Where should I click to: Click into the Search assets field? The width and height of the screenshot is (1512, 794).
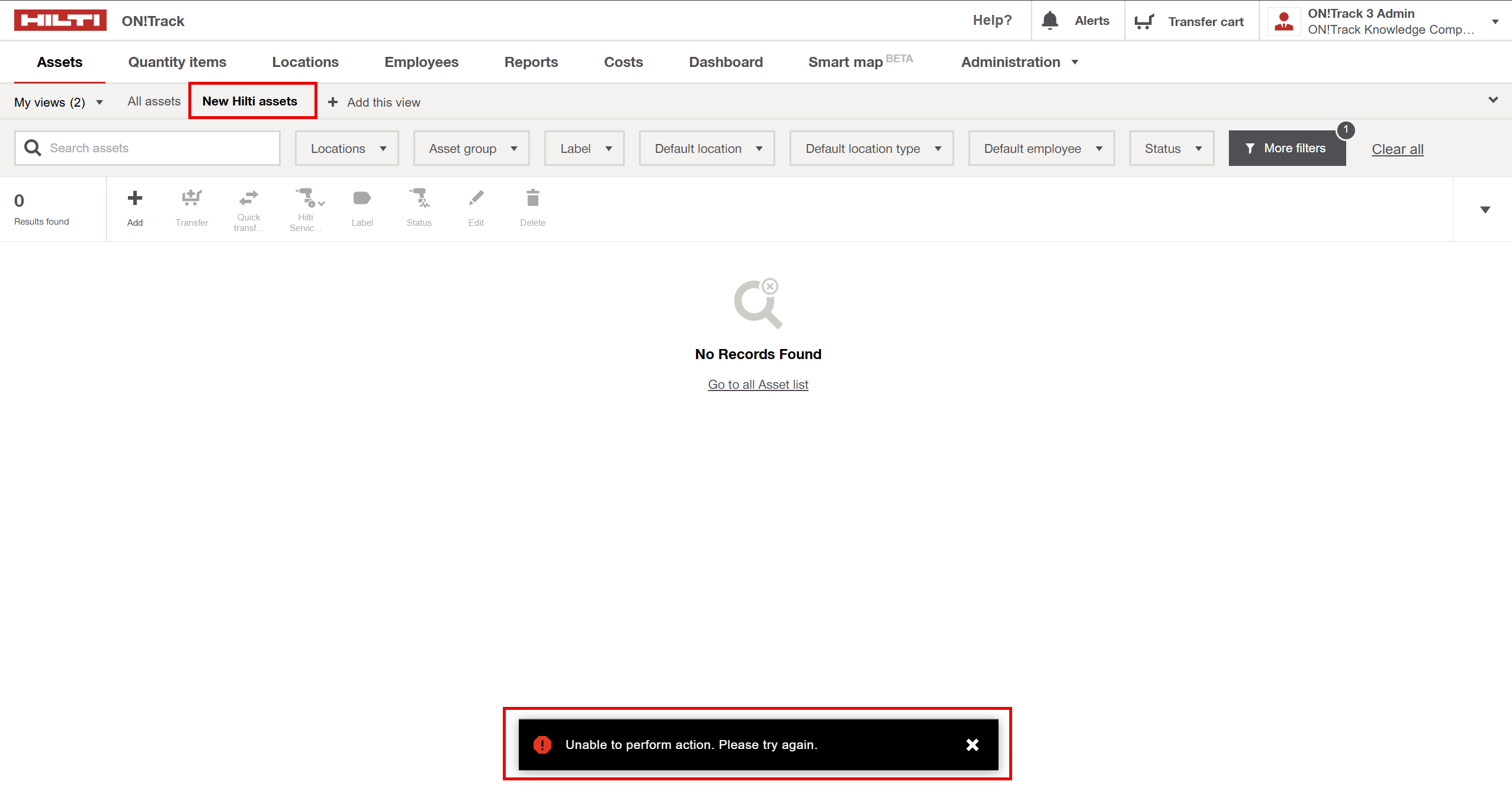[147, 148]
